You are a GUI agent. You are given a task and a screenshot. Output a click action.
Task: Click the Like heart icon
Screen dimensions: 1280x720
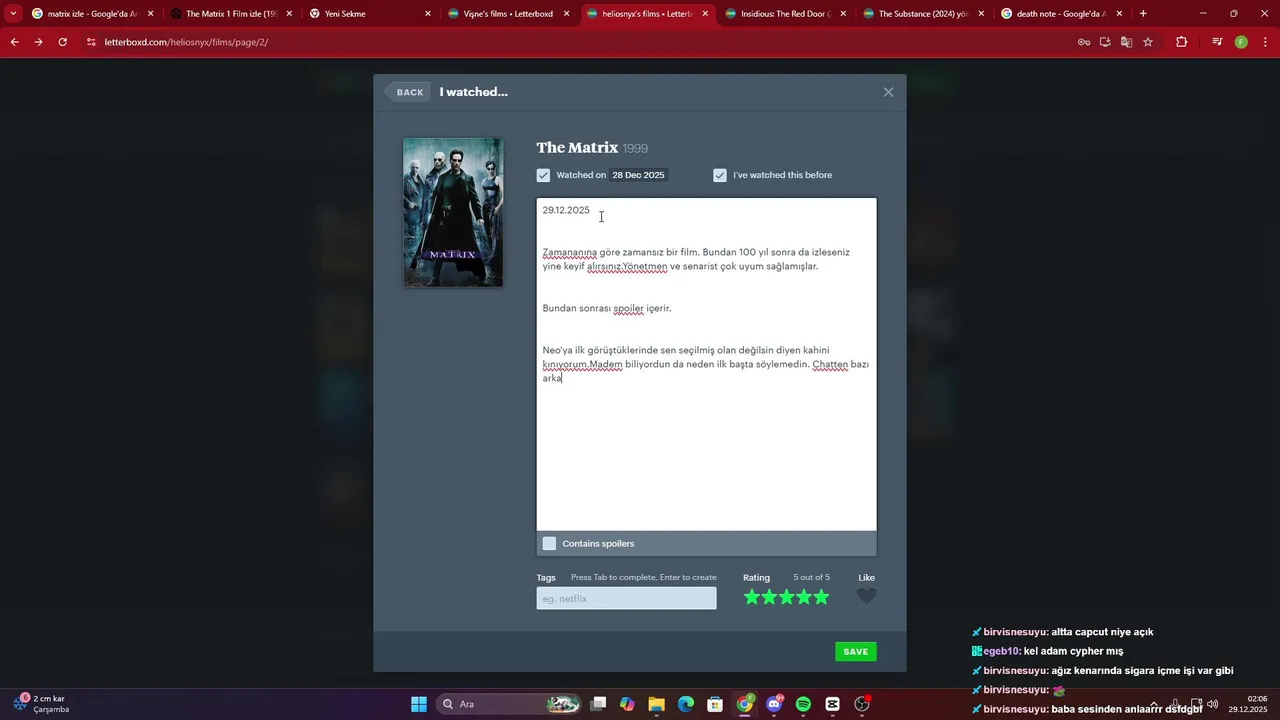pos(866,596)
